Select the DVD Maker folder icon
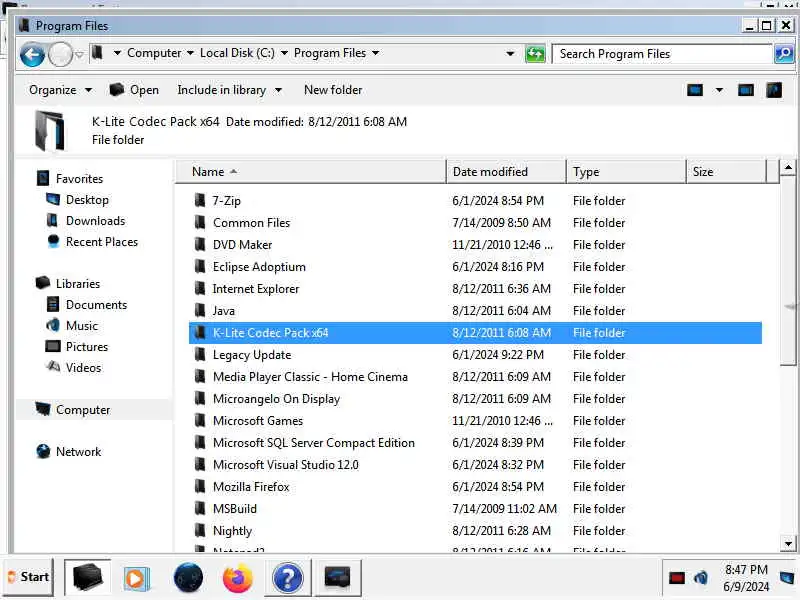 click(x=200, y=244)
